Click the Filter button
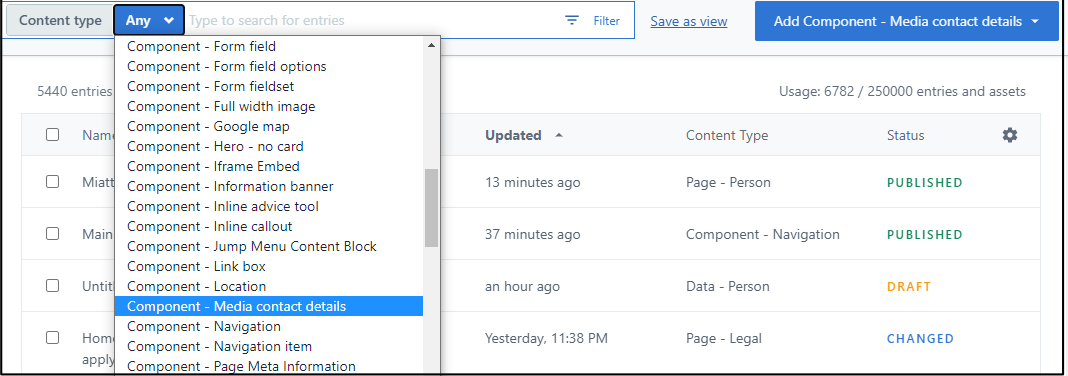Screen dimensions: 1068x376 [593, 20]
